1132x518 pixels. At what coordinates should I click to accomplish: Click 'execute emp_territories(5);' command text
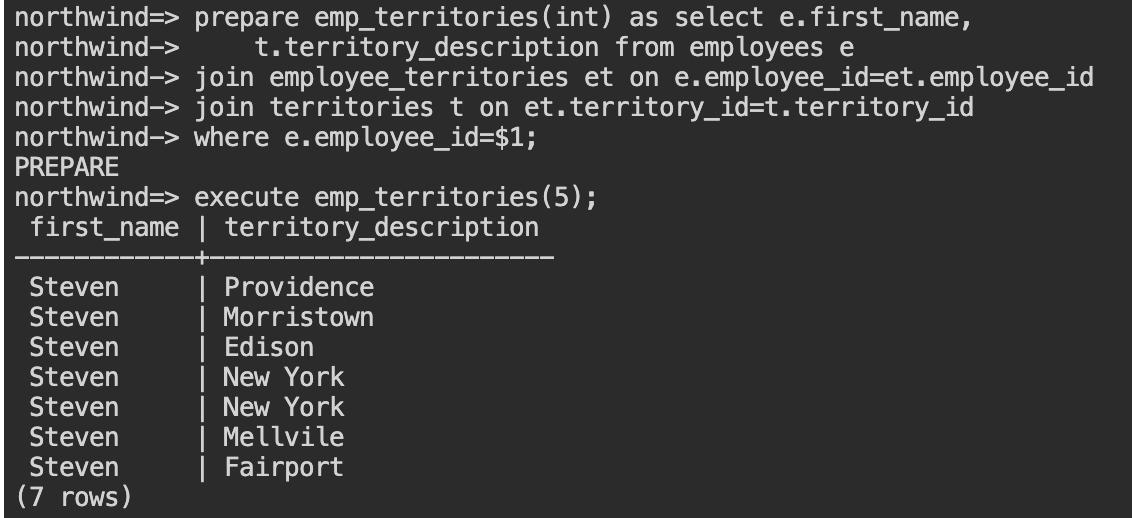(396, 198)
